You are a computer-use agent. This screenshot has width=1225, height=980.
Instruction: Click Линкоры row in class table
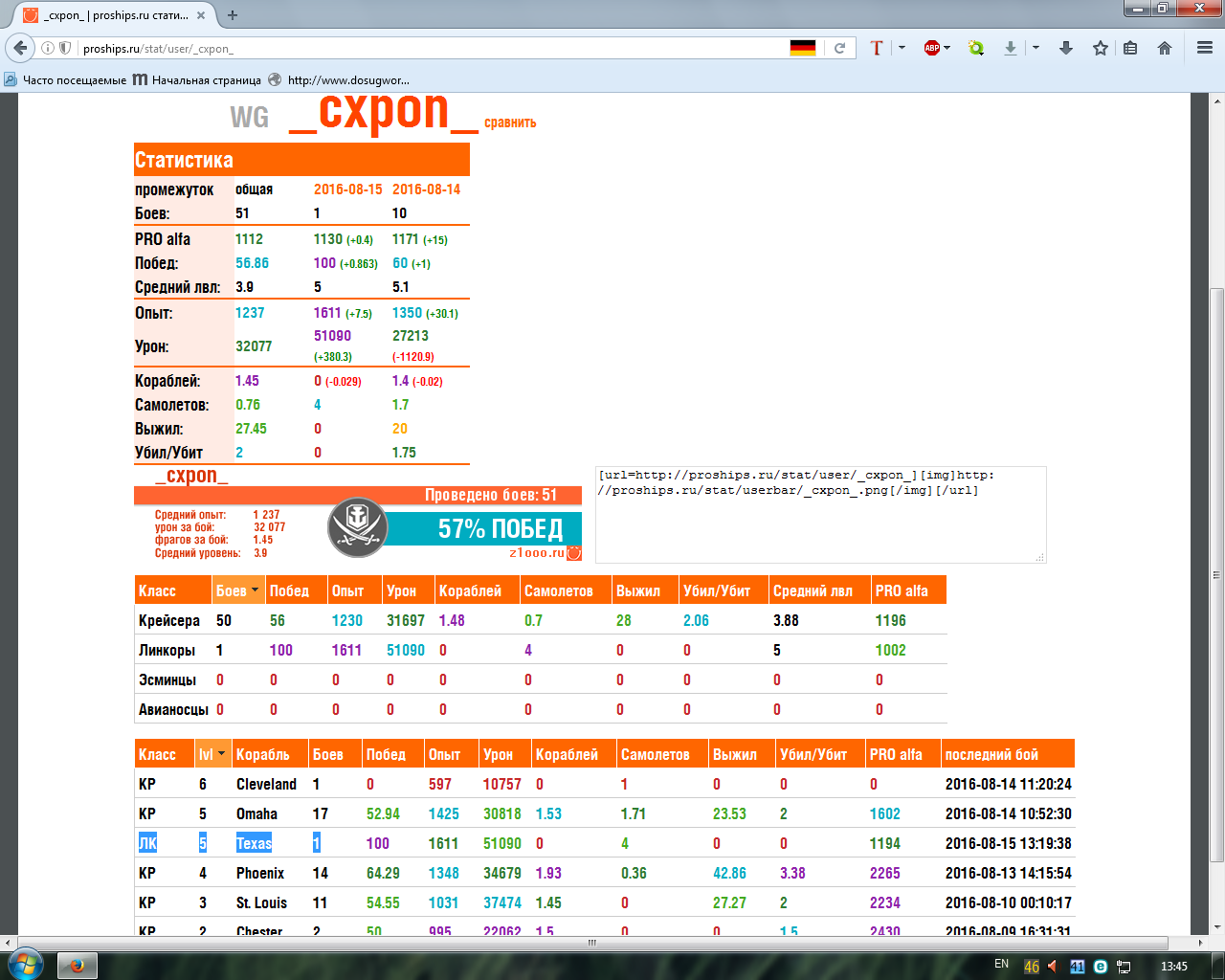pos(541,650)
